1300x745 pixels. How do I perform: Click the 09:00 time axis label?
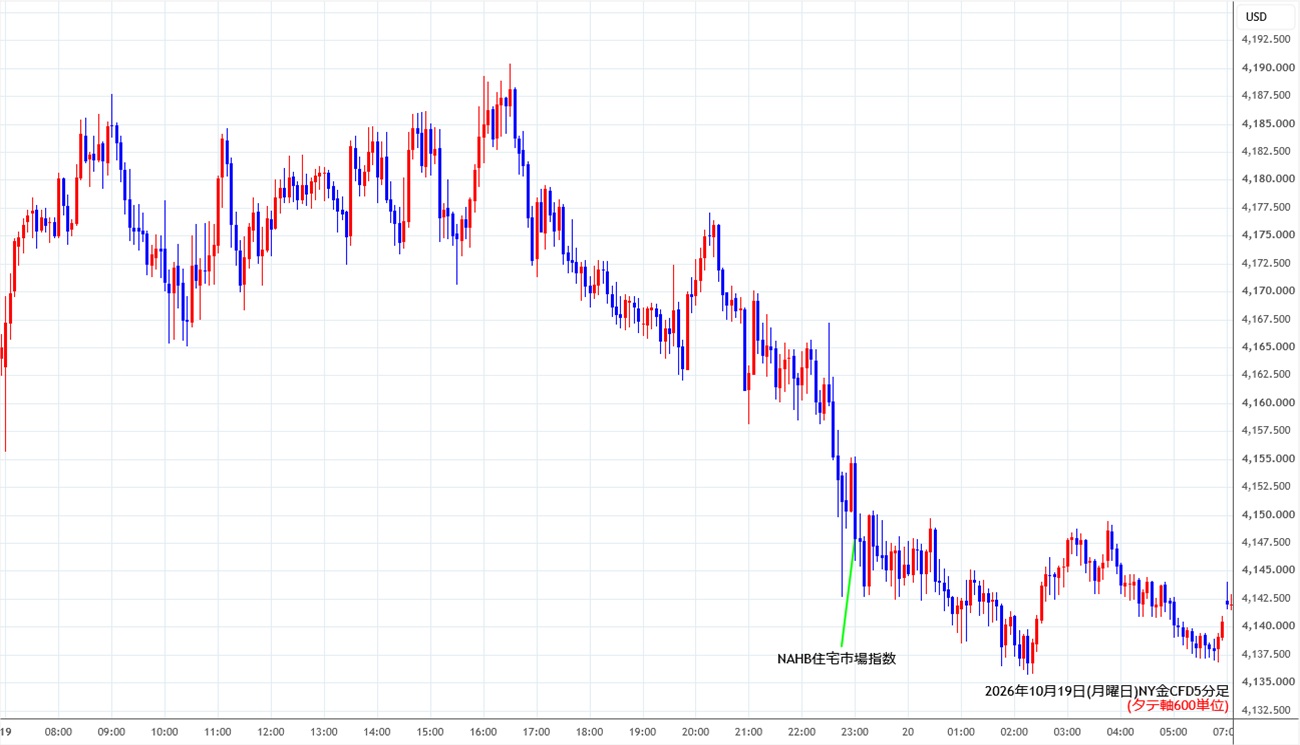[112, 732]
